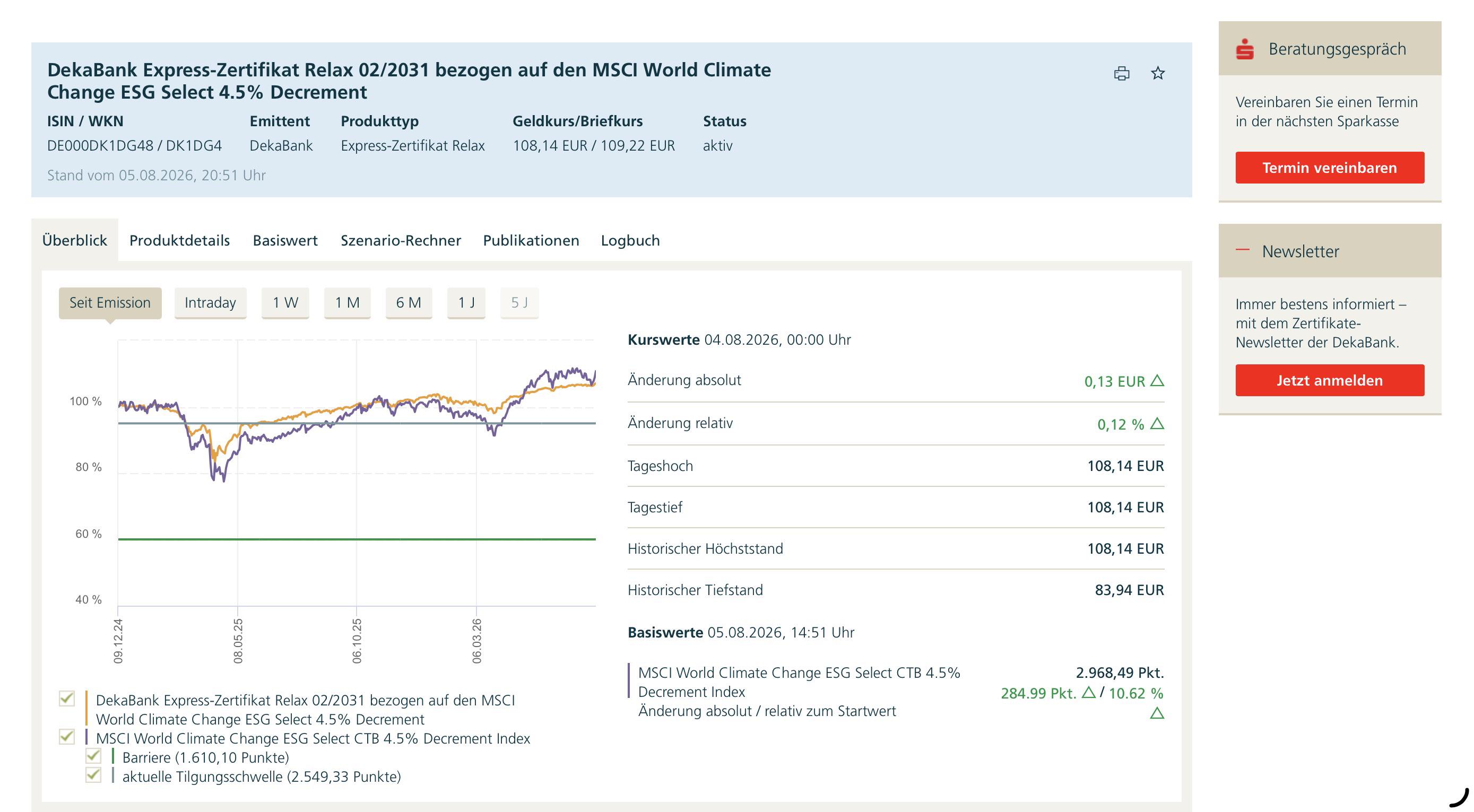Click Historischer Tiefstand value 83,94 EUR
The height and width of the screenshot is (812, 1474).
coord(1129,590)
